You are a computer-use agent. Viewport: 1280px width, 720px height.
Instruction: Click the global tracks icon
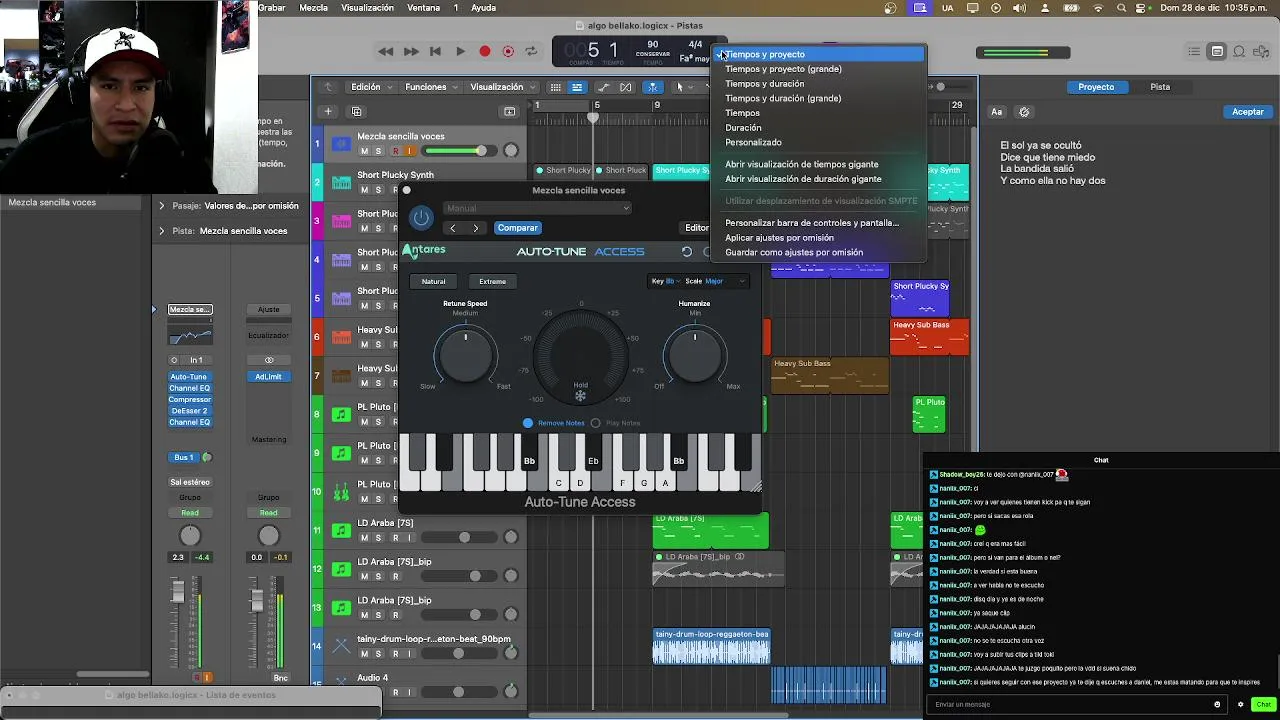click(x=509, y=111)
